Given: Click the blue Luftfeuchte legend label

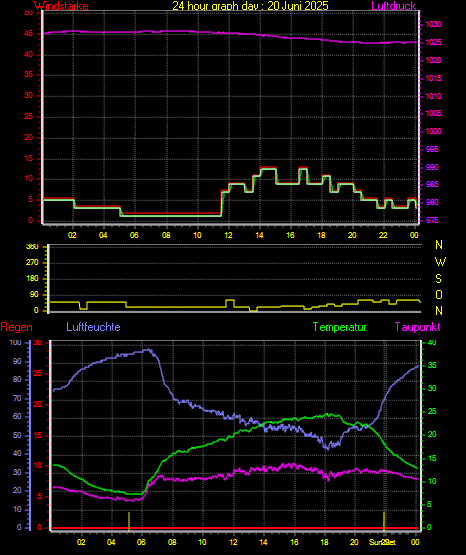Looking at the screenshot, I should [93, 327].
